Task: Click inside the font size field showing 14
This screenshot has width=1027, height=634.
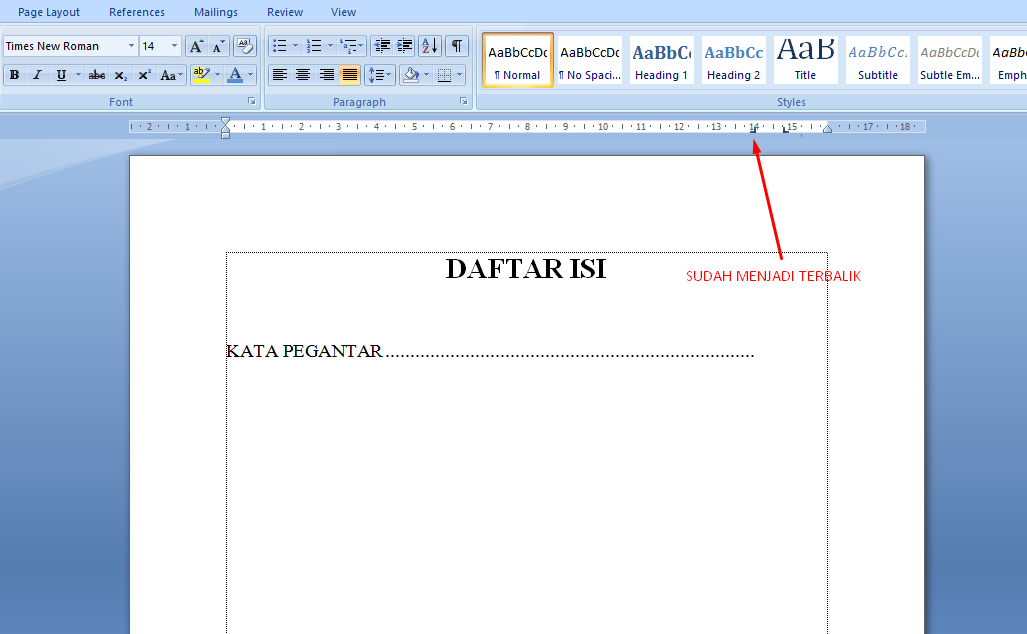Action: pyautogui.click(x=154, y=46)
